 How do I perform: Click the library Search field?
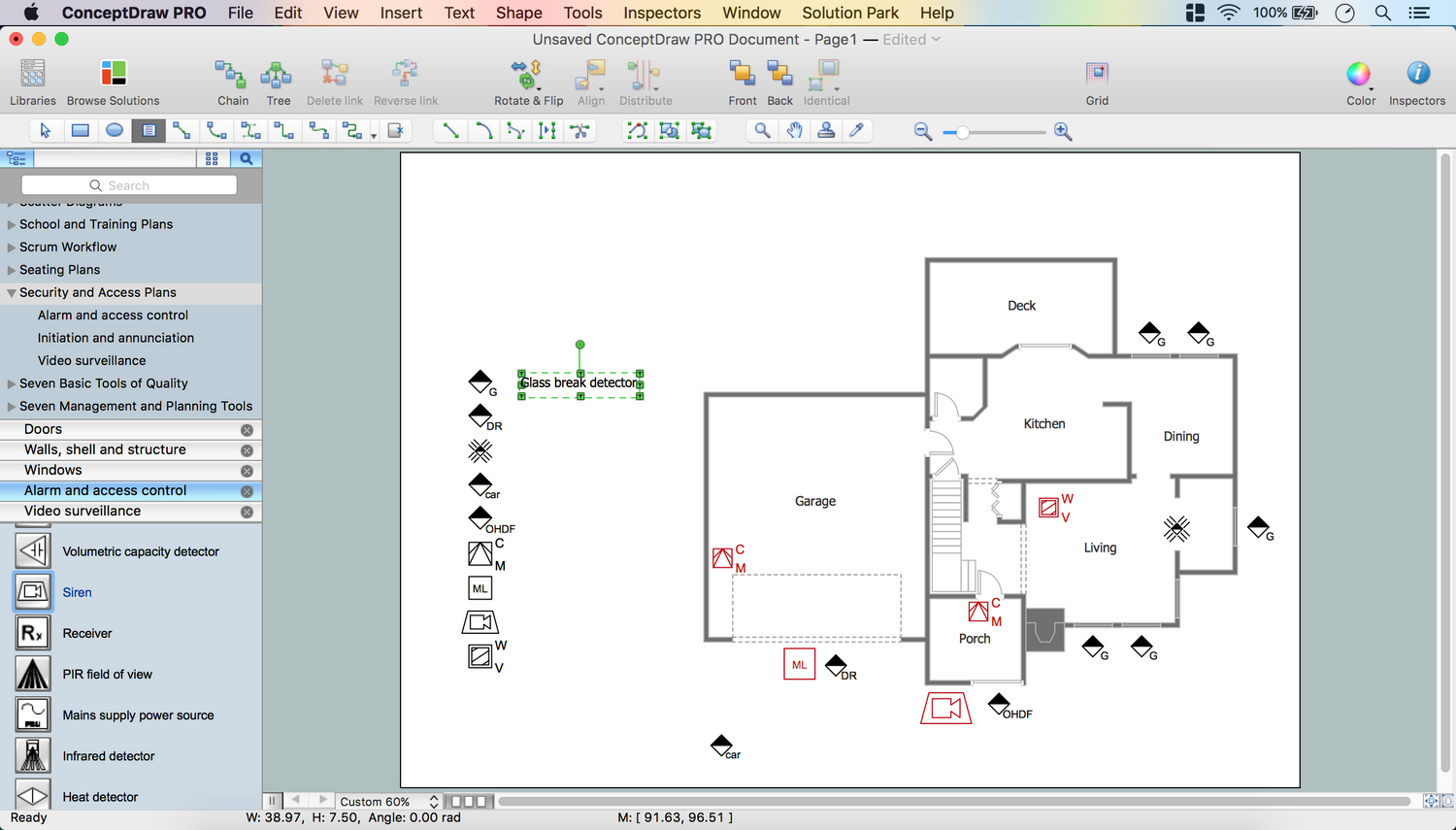[129, 185]
